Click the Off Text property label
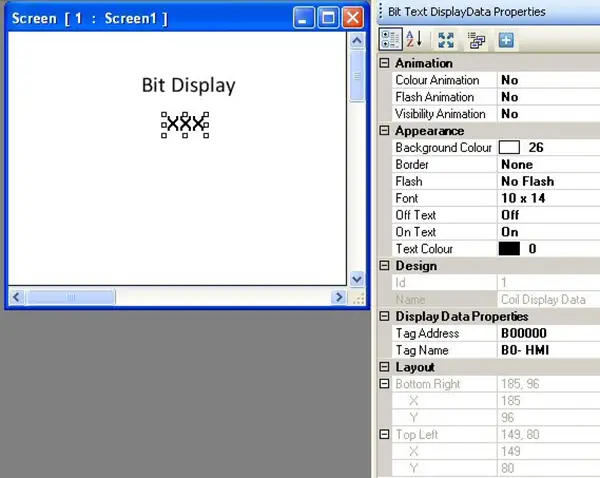 416,215
